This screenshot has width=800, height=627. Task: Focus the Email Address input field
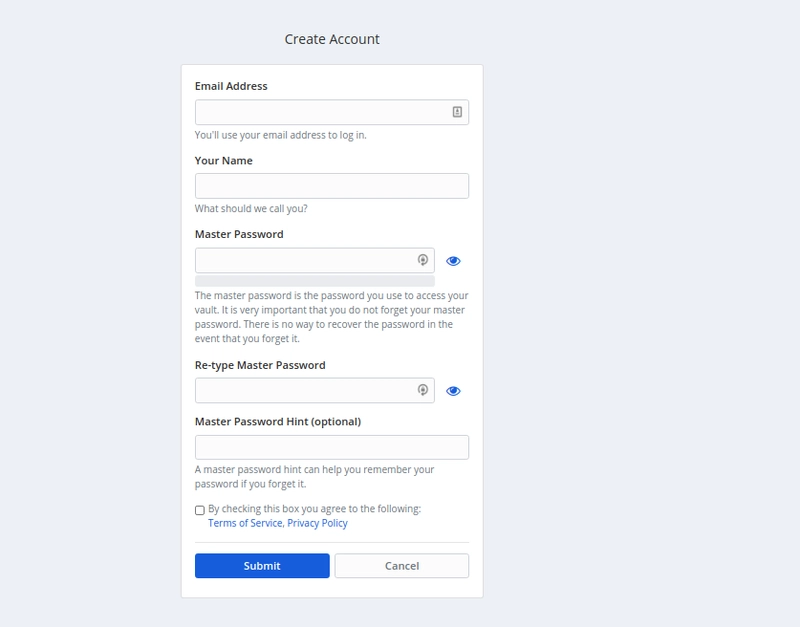pyautogui.click(x=320, y=112)
